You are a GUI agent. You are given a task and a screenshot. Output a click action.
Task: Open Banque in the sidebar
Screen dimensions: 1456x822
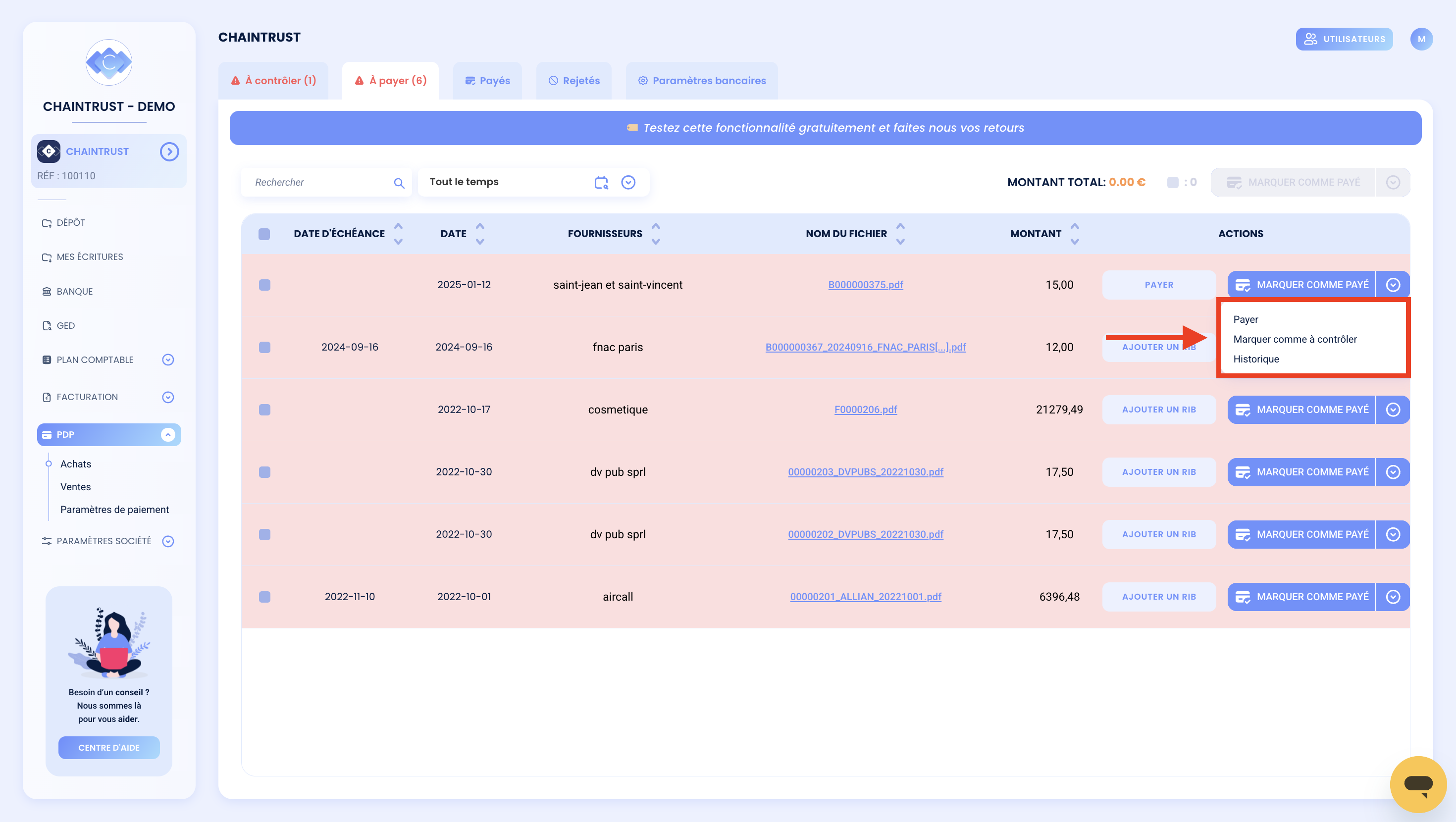(x=67, y=291)
